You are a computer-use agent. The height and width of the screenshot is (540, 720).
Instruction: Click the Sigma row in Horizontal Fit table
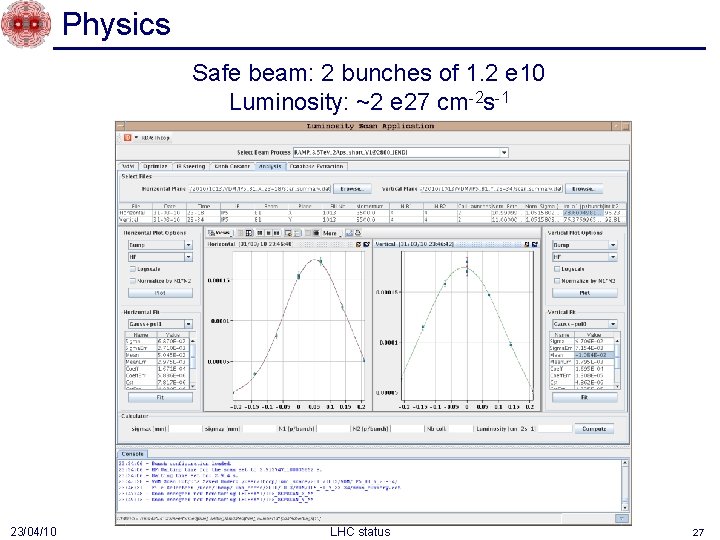pyautogui.click(x=157, y=342)
